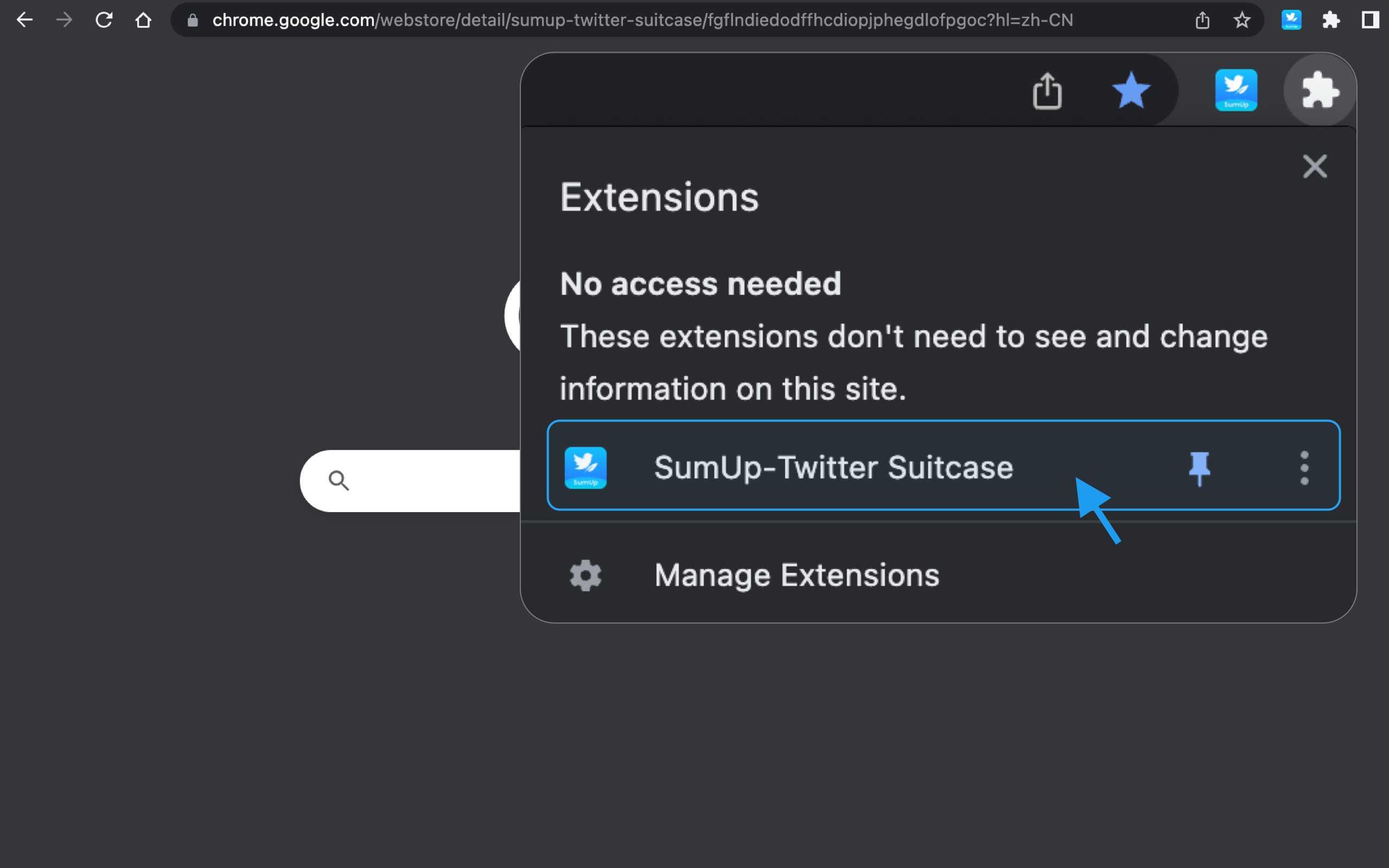Bookmark this page with the star icon
The image size is (1389, 868).
click(x=1242, y=20)
